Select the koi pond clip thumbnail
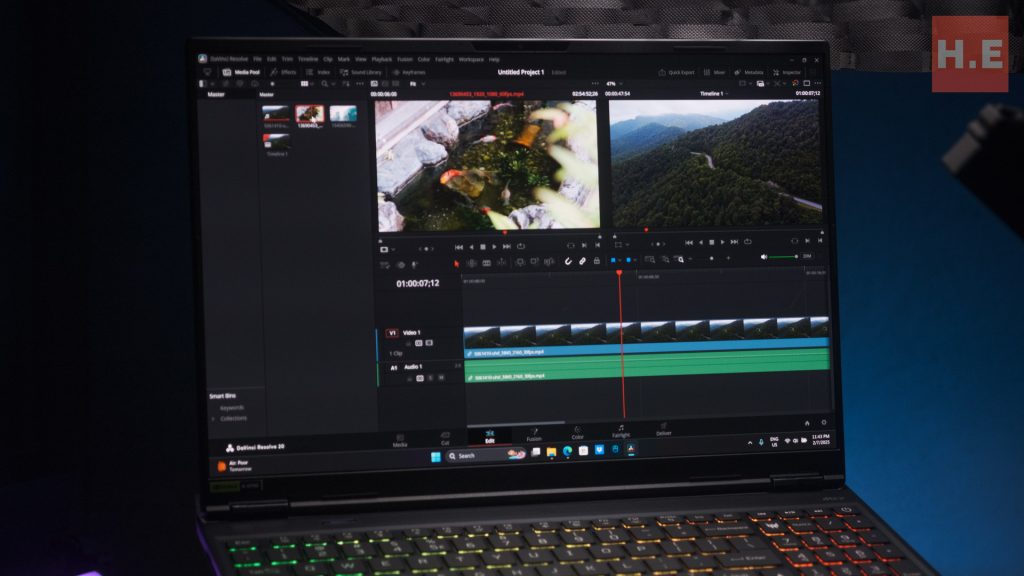The height and width of the screenshot is (576, 1024). [309, 115]
